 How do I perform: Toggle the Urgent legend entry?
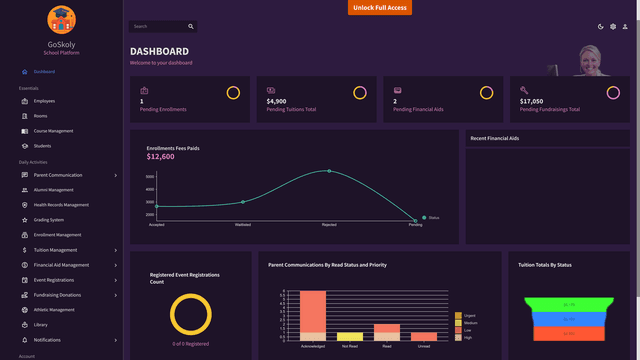465,316
